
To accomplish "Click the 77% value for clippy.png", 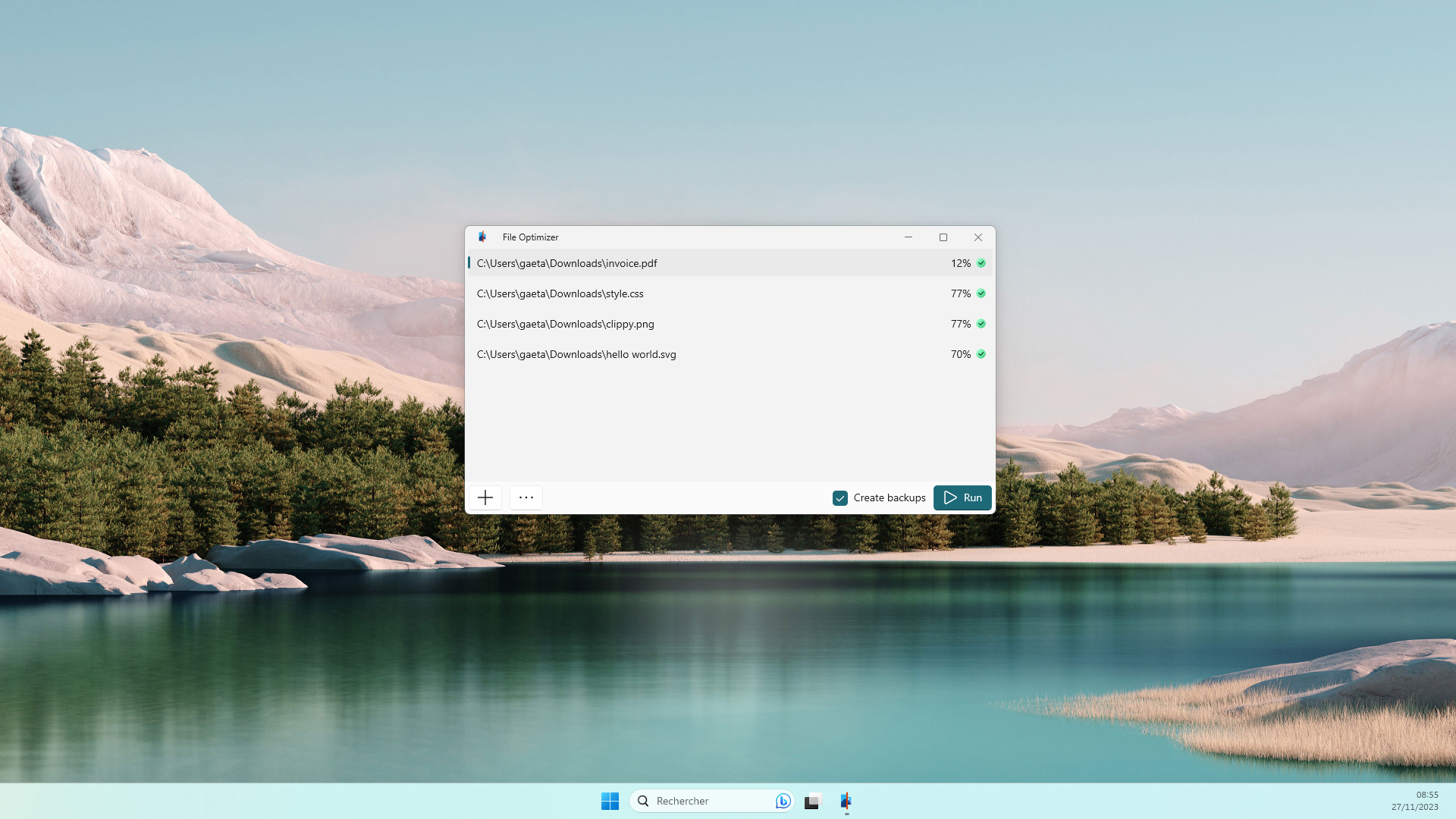I will 961,324.
